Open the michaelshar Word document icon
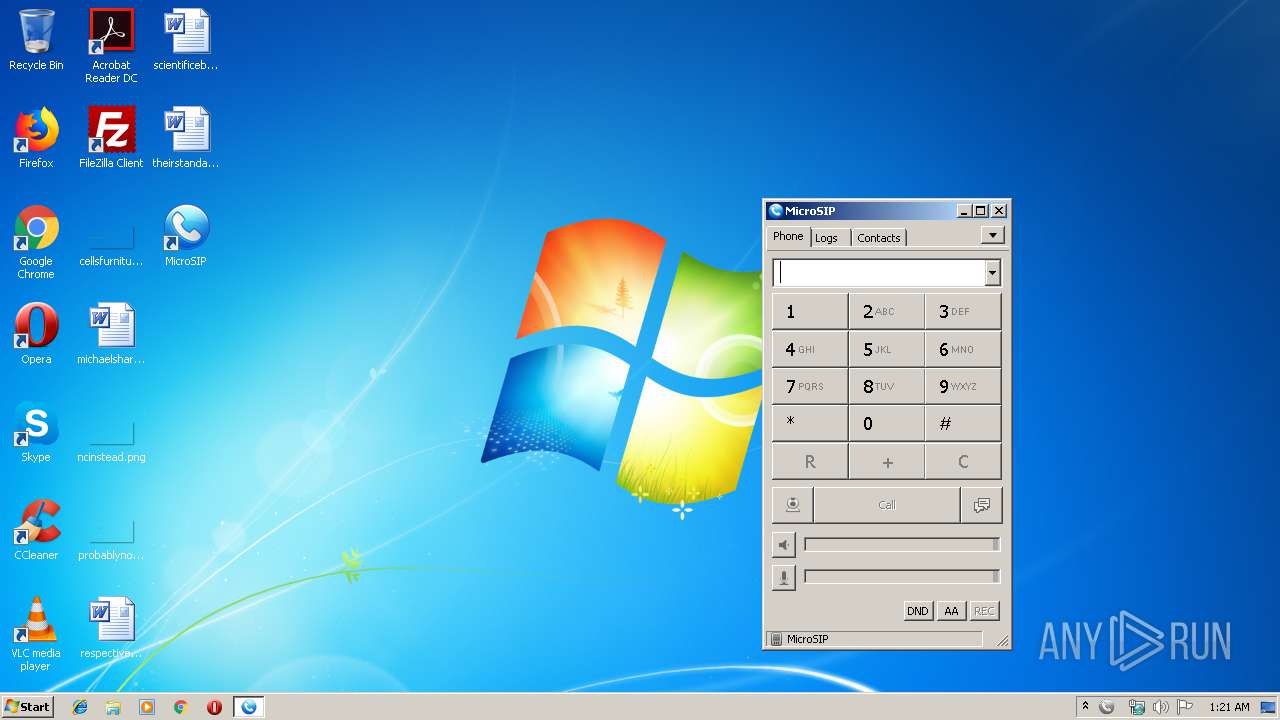 [111, 334]
